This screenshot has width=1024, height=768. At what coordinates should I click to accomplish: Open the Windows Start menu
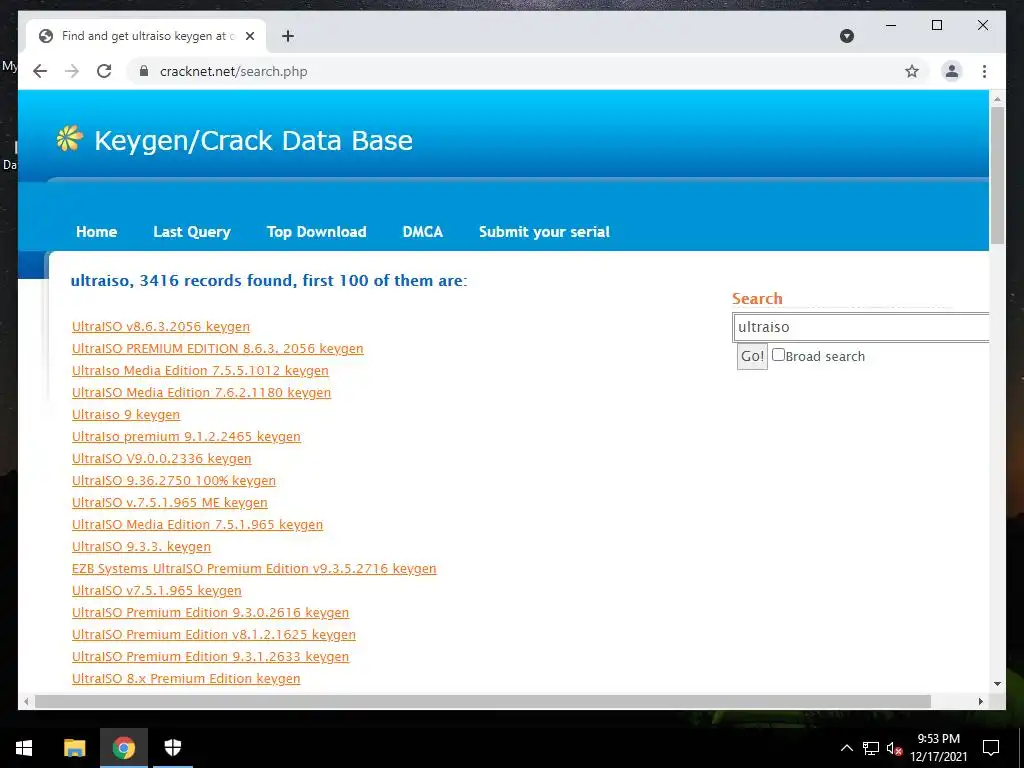pos(24,748)
